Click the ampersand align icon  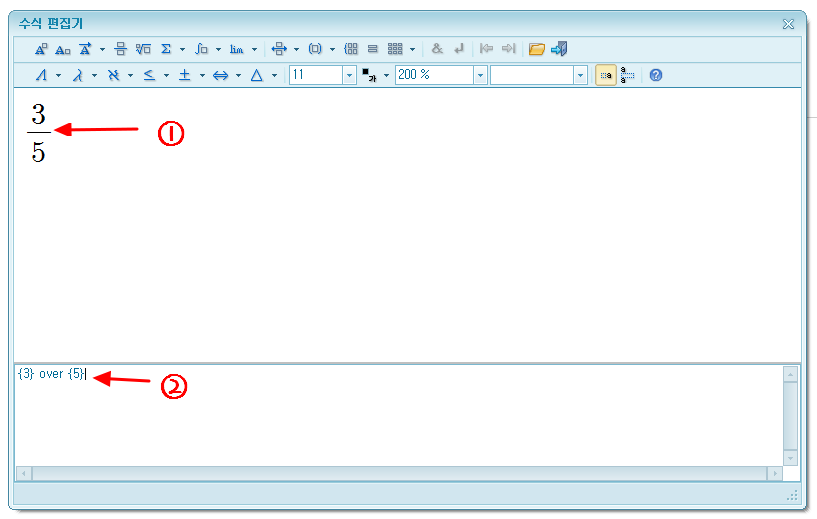[x=437, y=50]
